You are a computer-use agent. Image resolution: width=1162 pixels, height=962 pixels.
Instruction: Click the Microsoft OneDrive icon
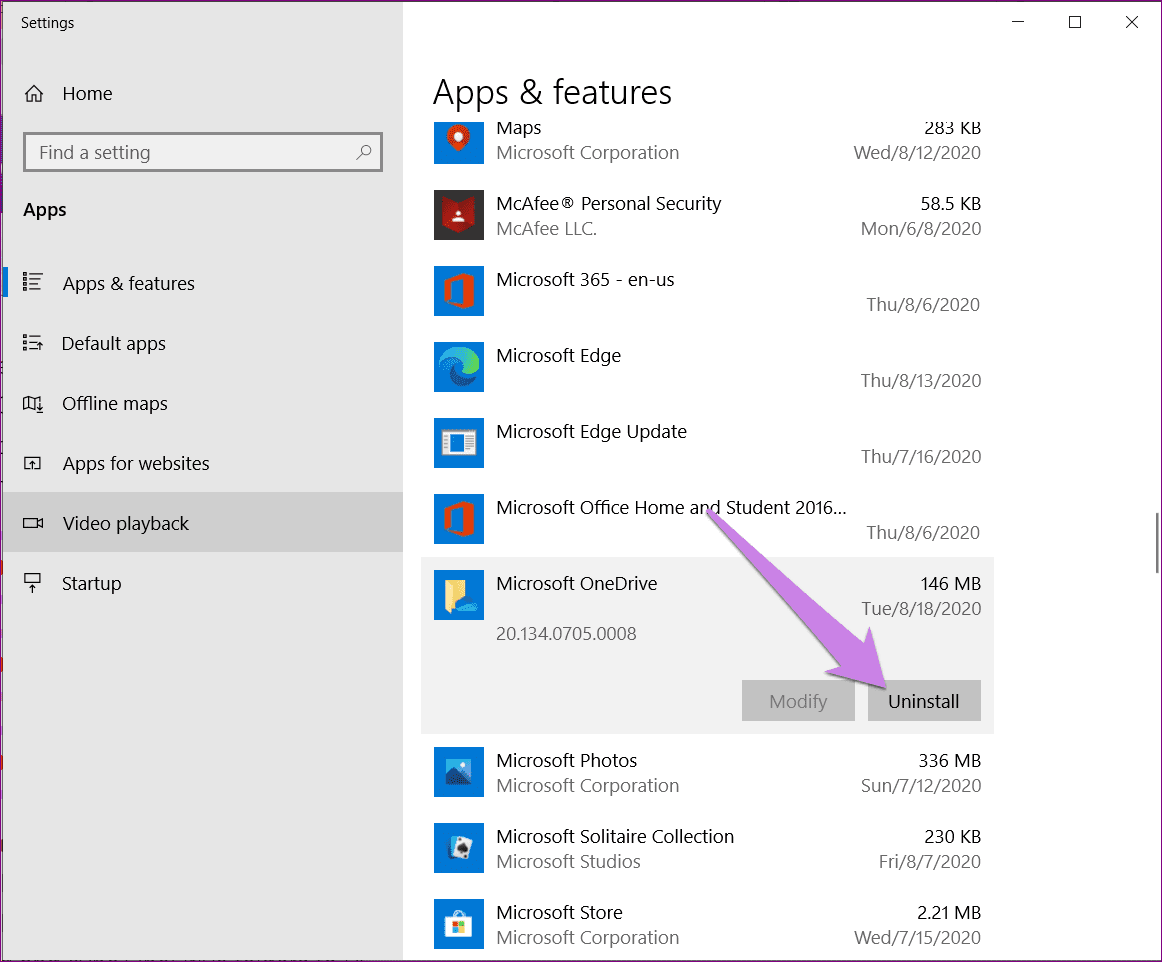coord(459,594)
